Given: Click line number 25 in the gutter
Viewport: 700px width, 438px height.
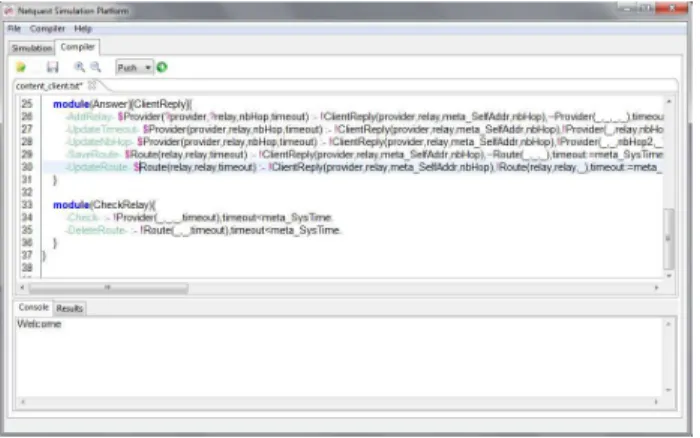Looking at the screenshot, I should pyautogui.click(x=27, y=104).
